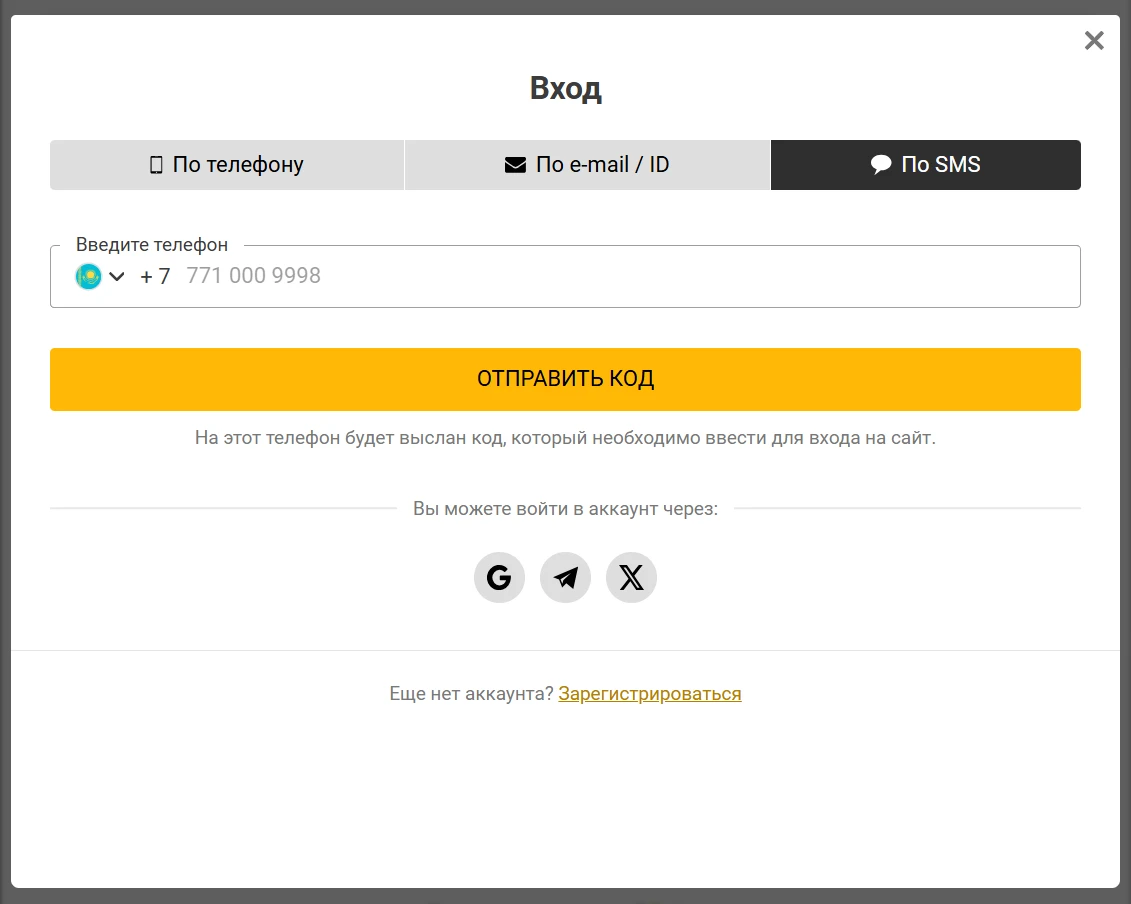This screenshot has height=904, width=1131.
Task: Expand the country code chevron
Action: [x=117, y=276]
